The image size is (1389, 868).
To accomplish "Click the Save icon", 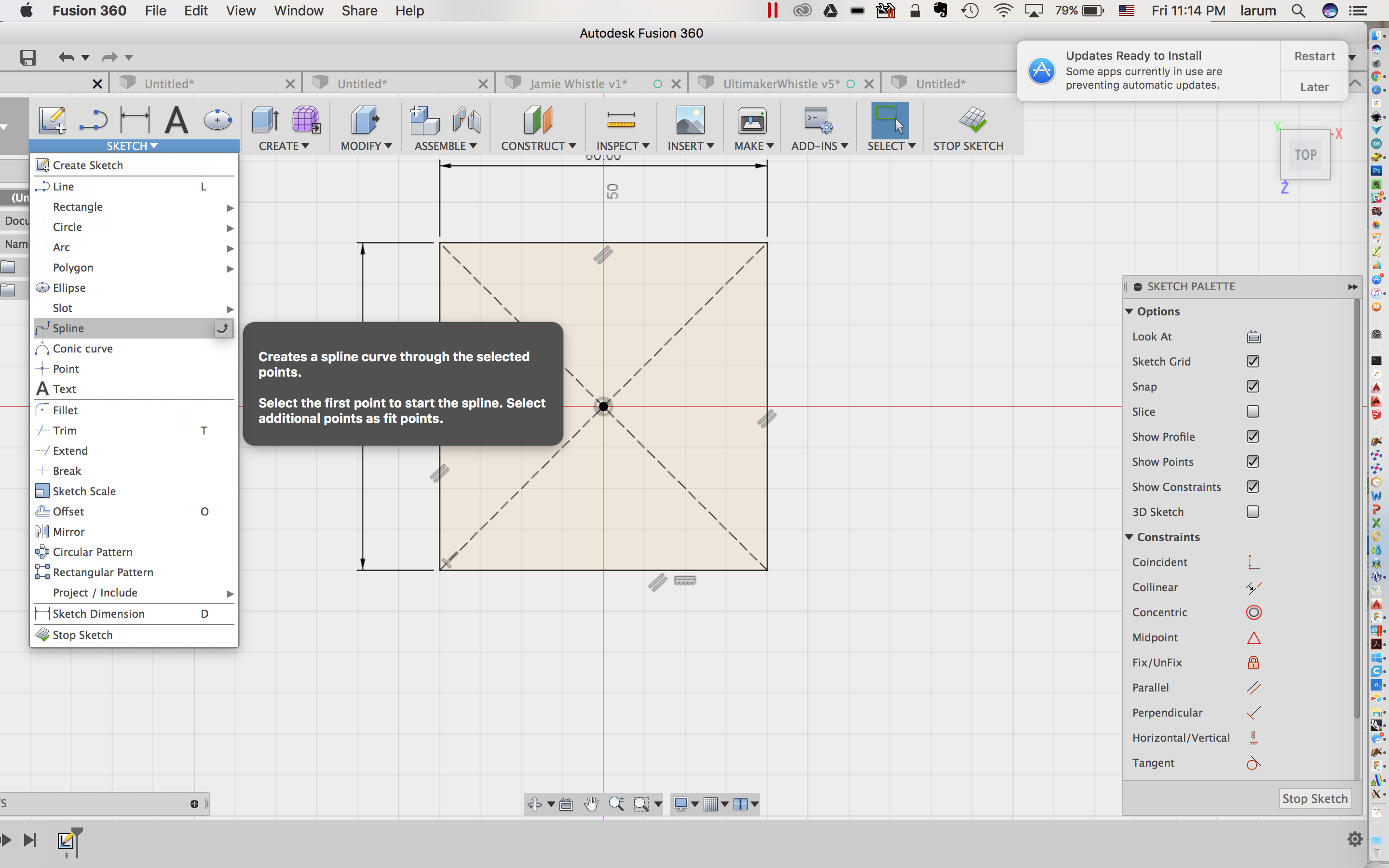I will click(x=27, y=57).
